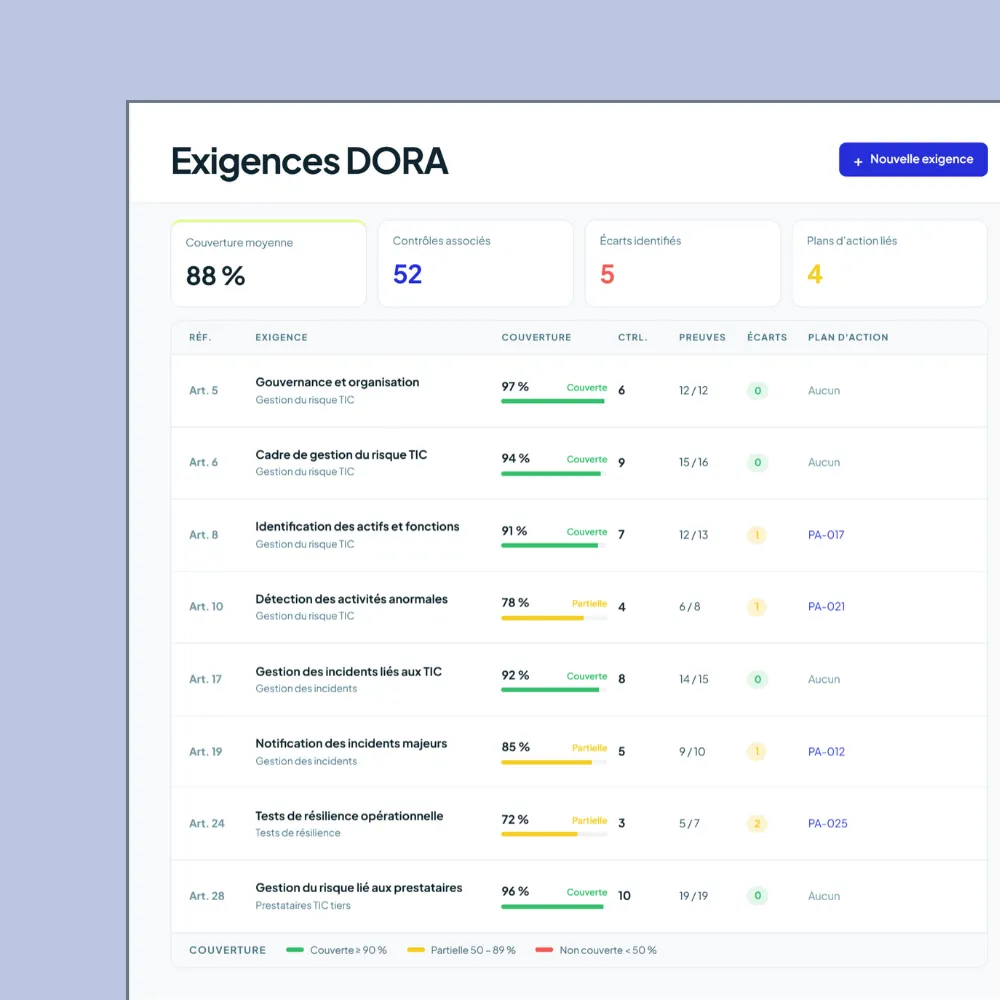
Task: Click the 5 / 7 preuves value
Action: (689, 823)
